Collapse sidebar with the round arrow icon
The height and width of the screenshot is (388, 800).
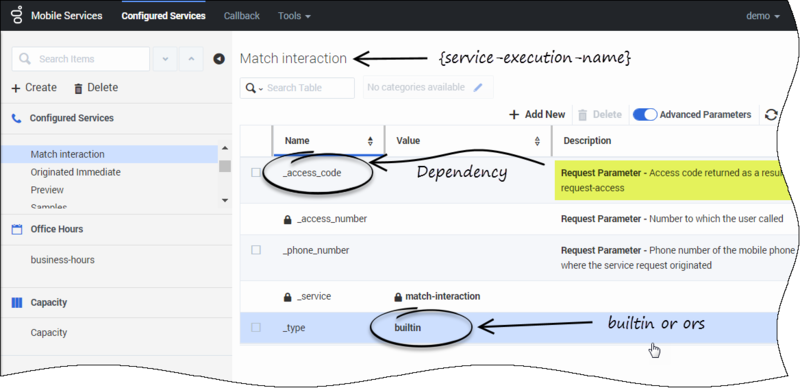(219, 59)
